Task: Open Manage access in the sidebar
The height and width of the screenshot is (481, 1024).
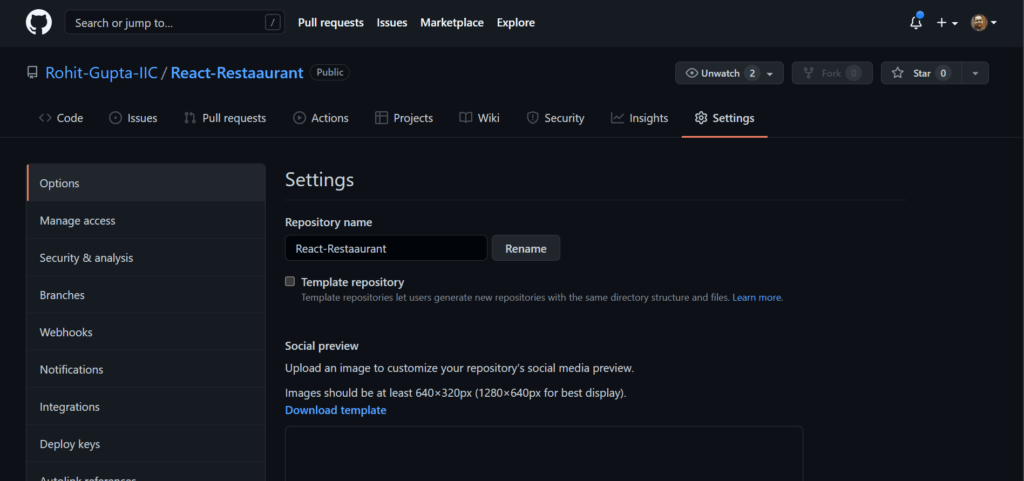Action: (x=146, y=221)
